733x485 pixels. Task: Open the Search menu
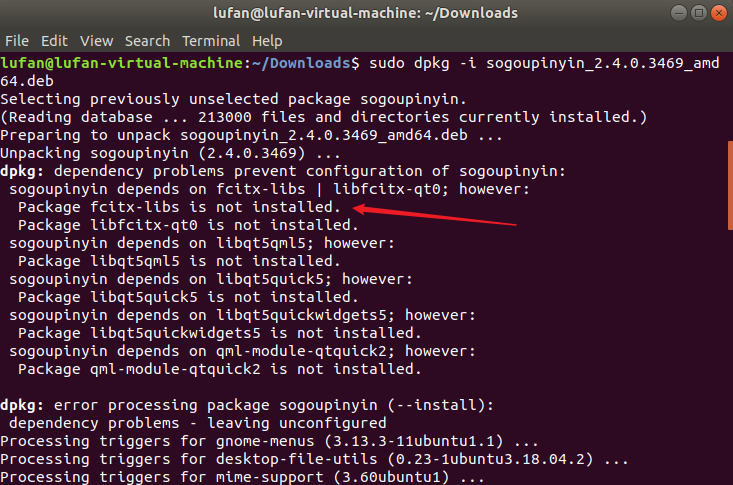[x=147, y=41]
